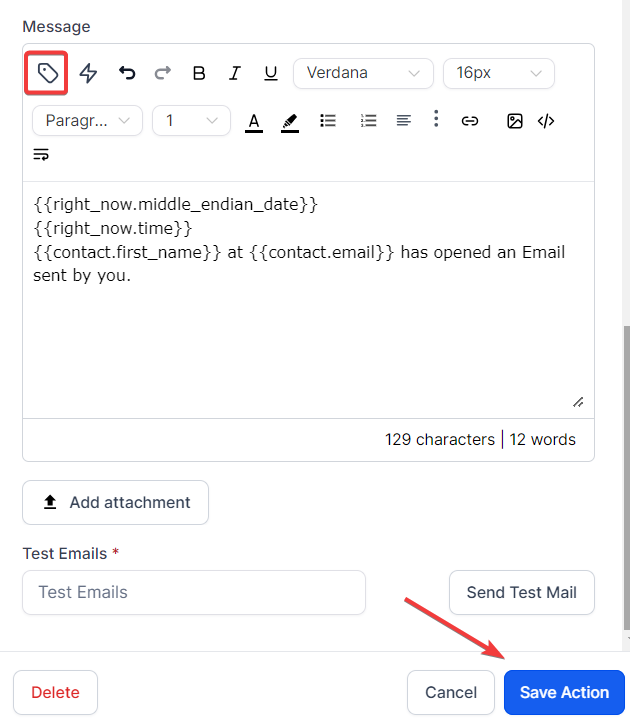Open the three-dot more options menu
This screenshot has height=719, width=630.
pos(436,119)
